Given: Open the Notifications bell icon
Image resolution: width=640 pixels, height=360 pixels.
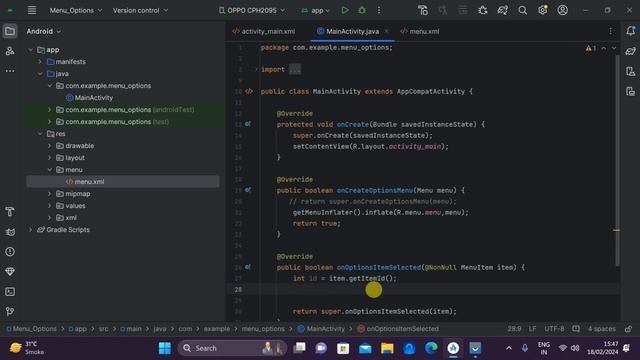Looking at the screenshot, I should click(x=631, y=31).
